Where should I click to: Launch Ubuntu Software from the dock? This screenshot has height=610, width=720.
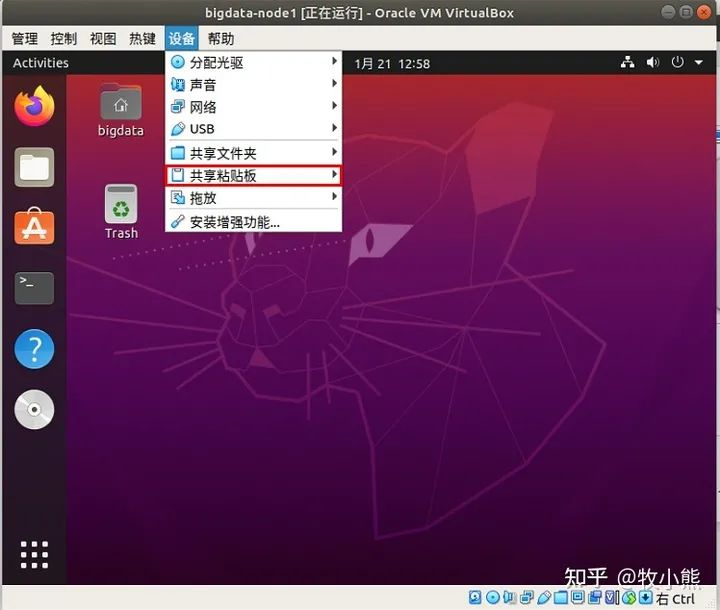point(34,227)
